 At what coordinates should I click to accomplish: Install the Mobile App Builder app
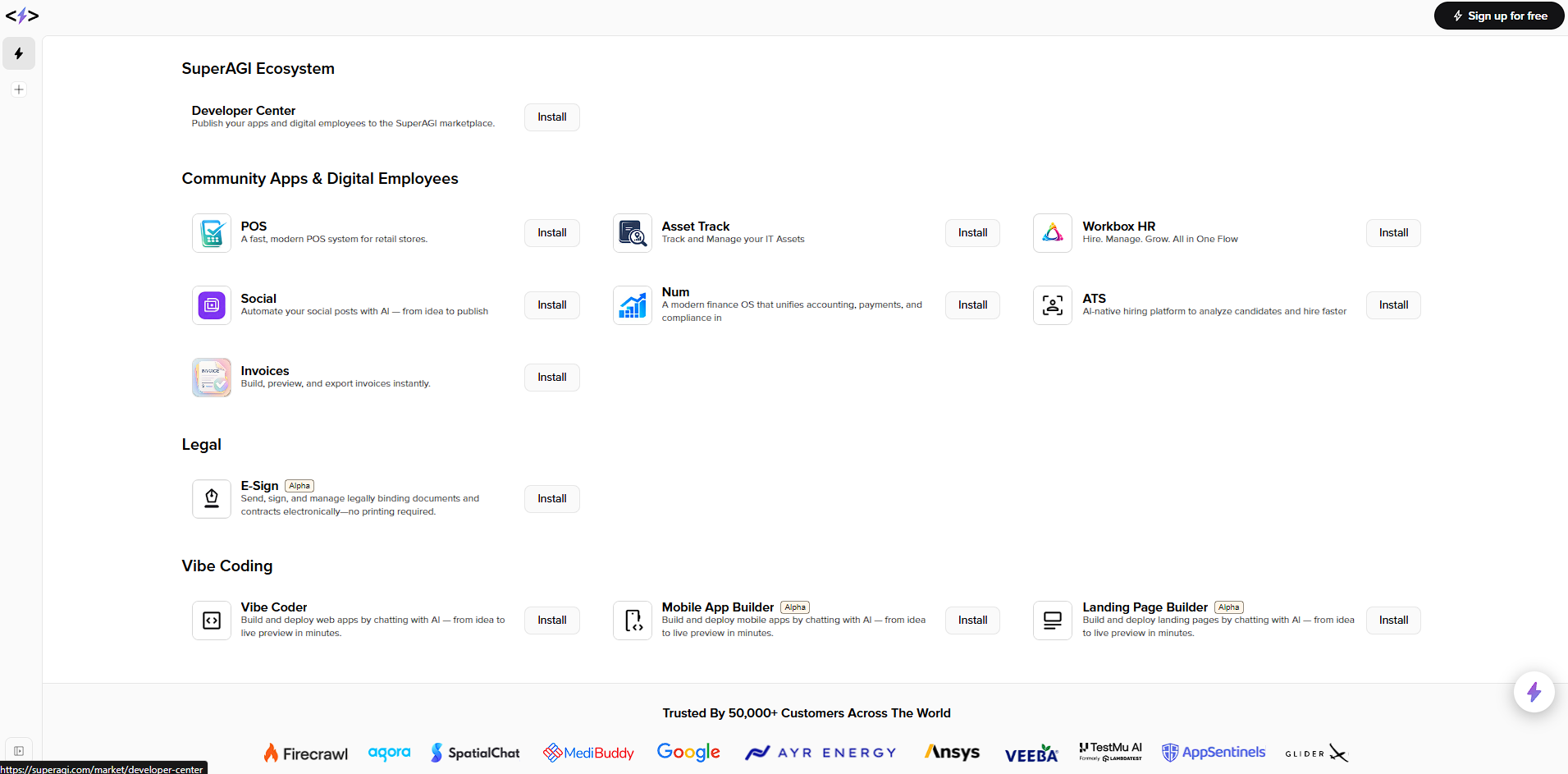tap(973, 621)
